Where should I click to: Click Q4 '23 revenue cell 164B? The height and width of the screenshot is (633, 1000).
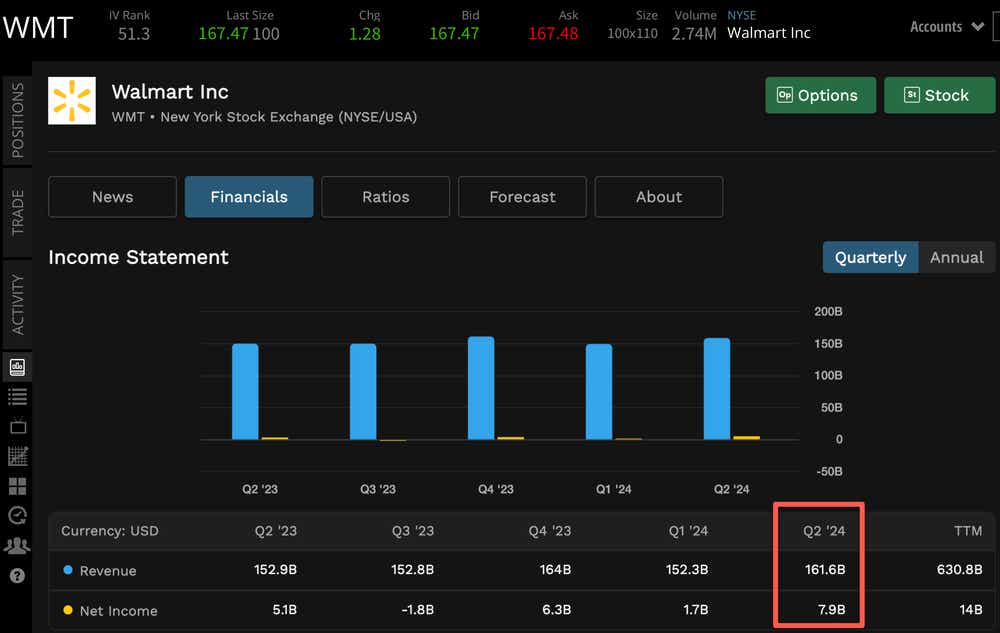tap(555, 569)
